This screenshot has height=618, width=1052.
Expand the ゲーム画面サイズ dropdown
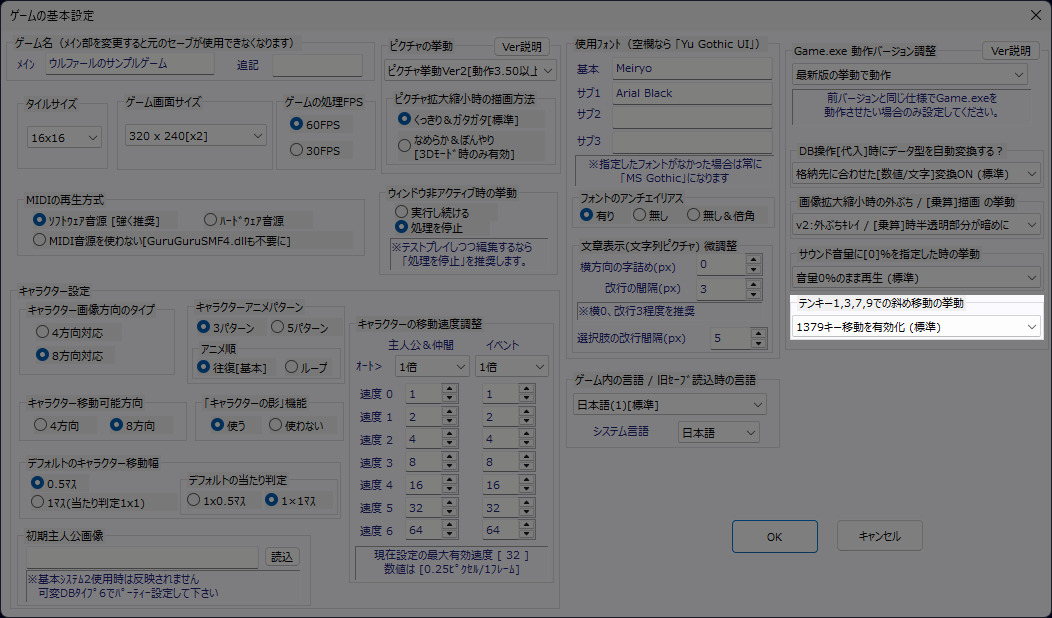click(x=196, y=135)
